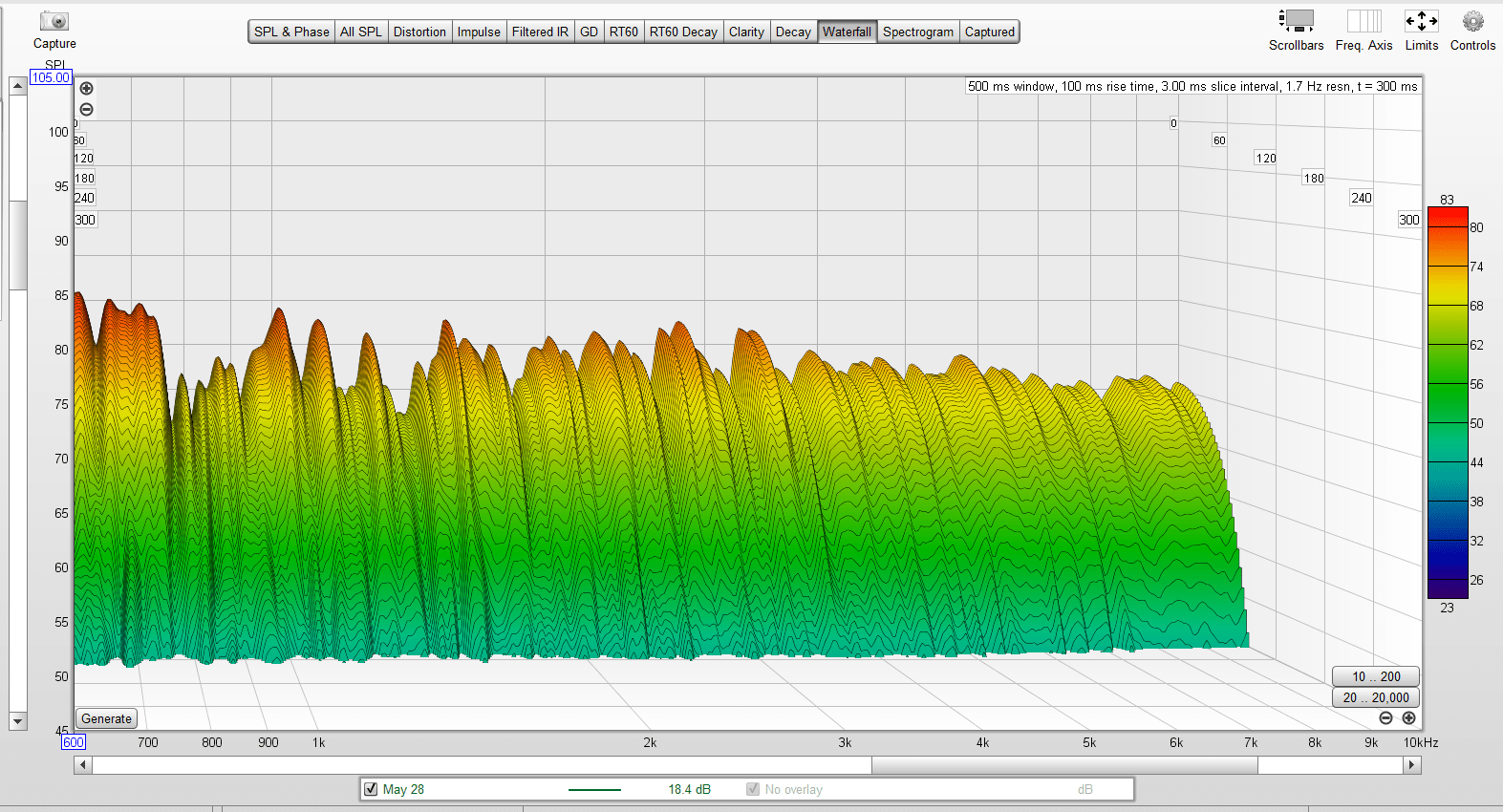
Task: Uncheck the May 28 measurement checkbox
Action: (371, 789)
